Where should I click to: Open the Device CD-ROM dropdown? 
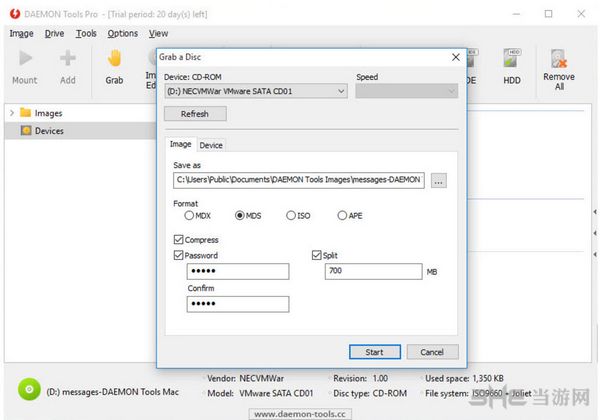256,91
